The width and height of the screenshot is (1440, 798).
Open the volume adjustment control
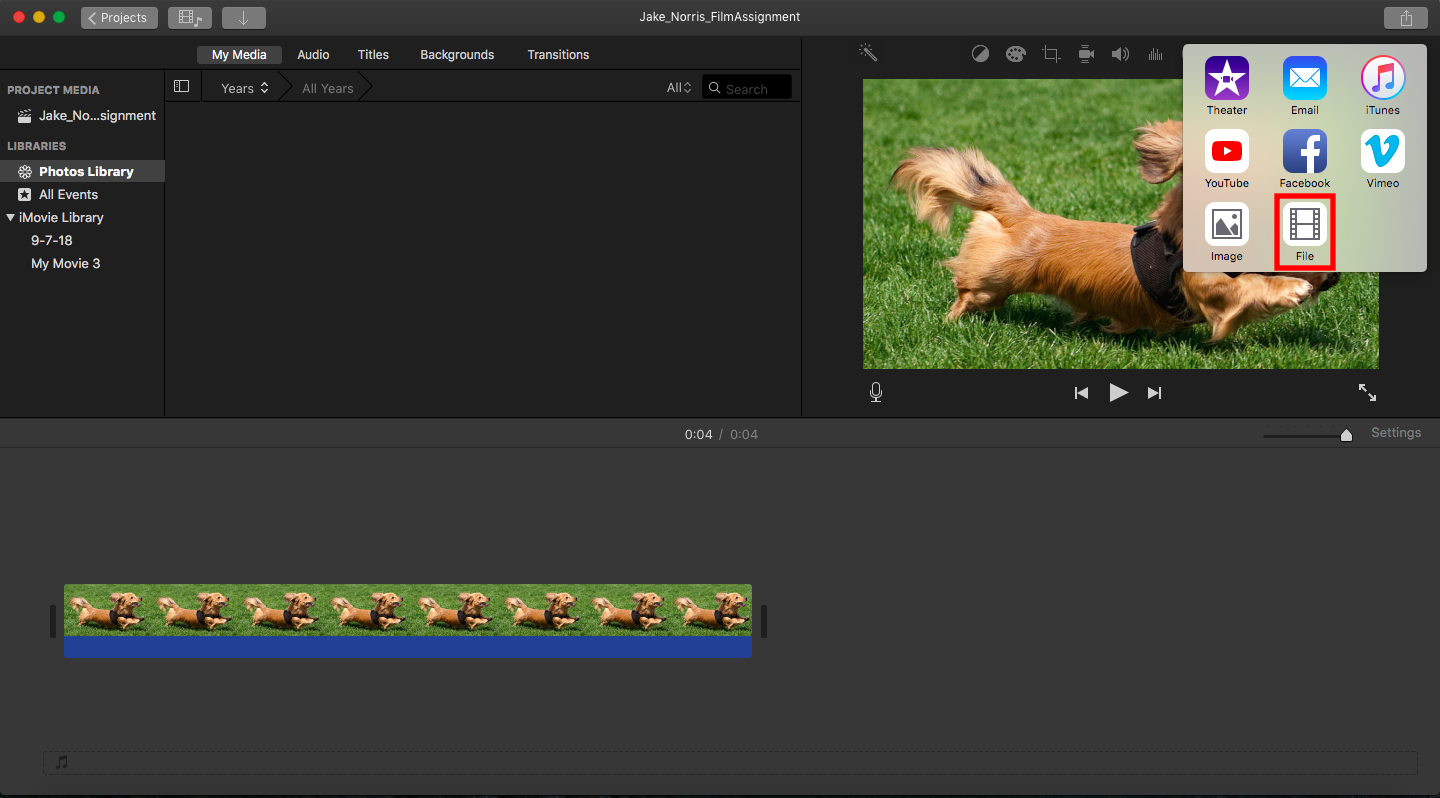click(x=1120, y=54)
